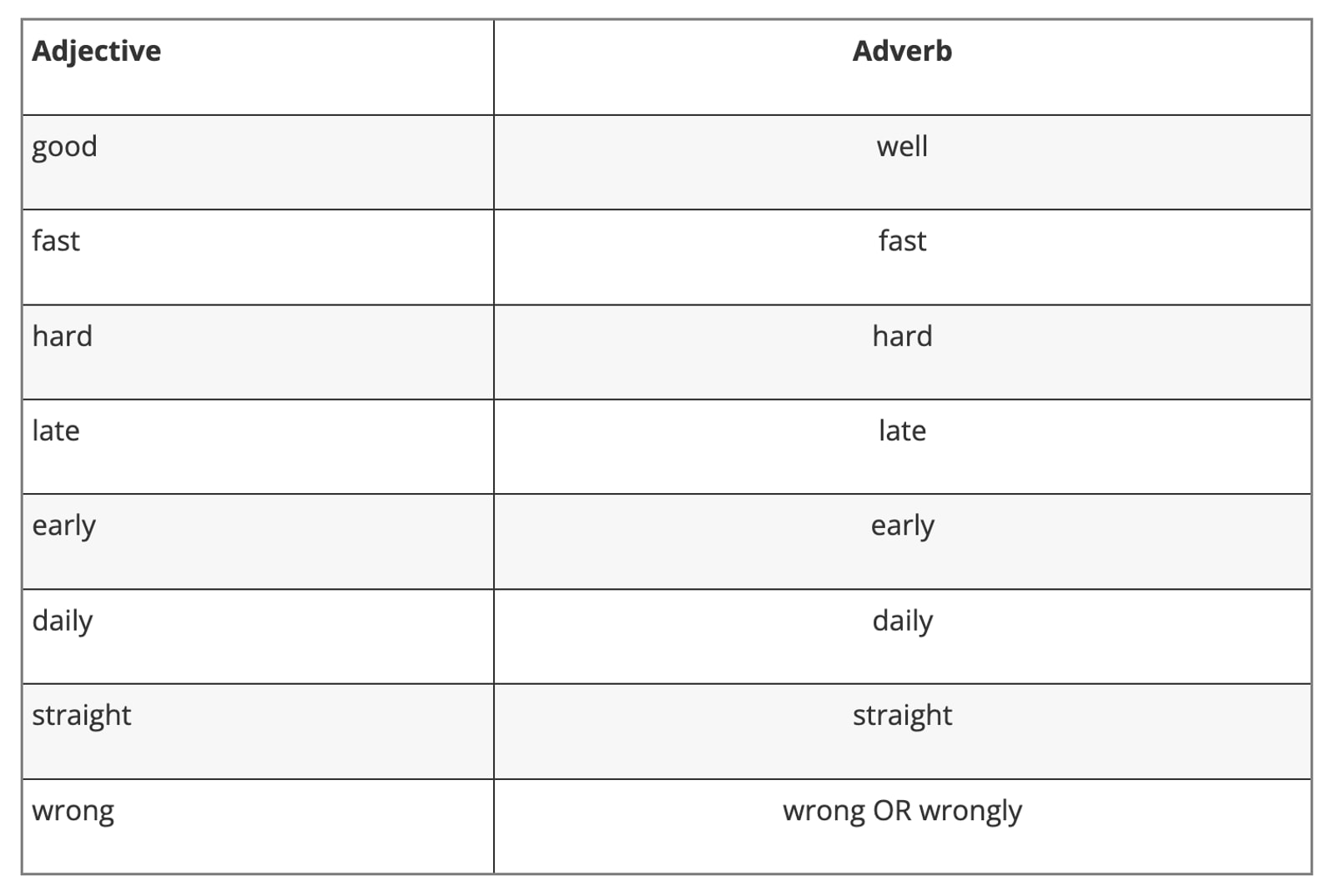Select 'straight' in the Adjective column

[x=81, y=716]
